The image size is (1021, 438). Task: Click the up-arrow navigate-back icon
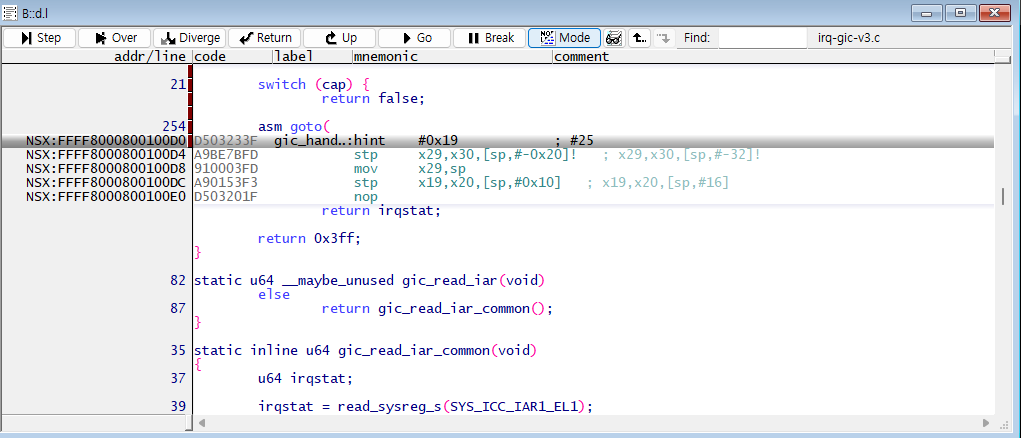(x=640, y=38)
